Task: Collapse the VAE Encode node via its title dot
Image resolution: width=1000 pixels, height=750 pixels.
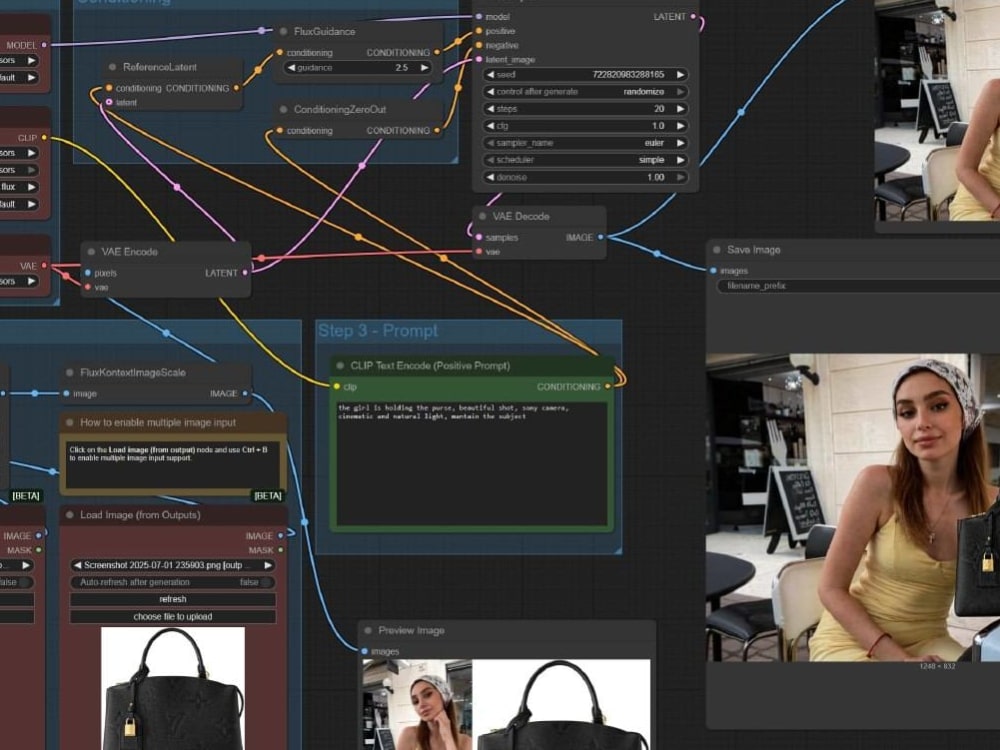Action: coord(91,252)
